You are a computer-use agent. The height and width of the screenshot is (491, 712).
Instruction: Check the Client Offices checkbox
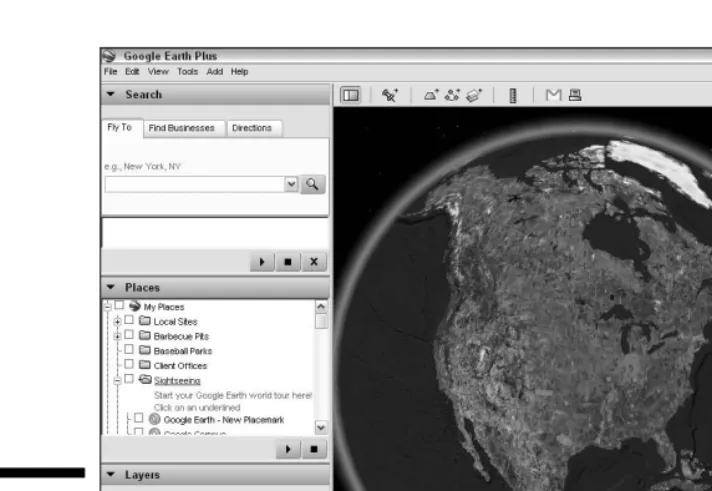[129, 364]
